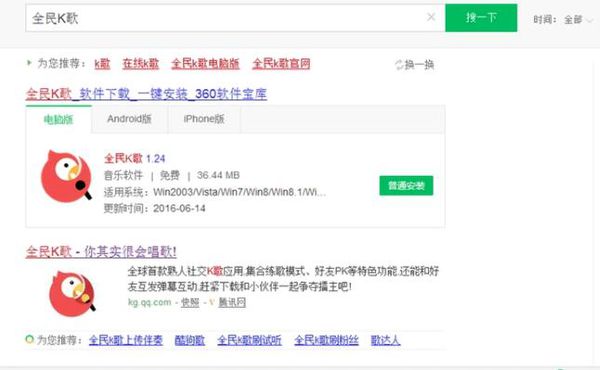Viewport: 600px width, 370px height.
Task: Open the 全民k歌官网 suggestion link
Action: tap(281, 64)
